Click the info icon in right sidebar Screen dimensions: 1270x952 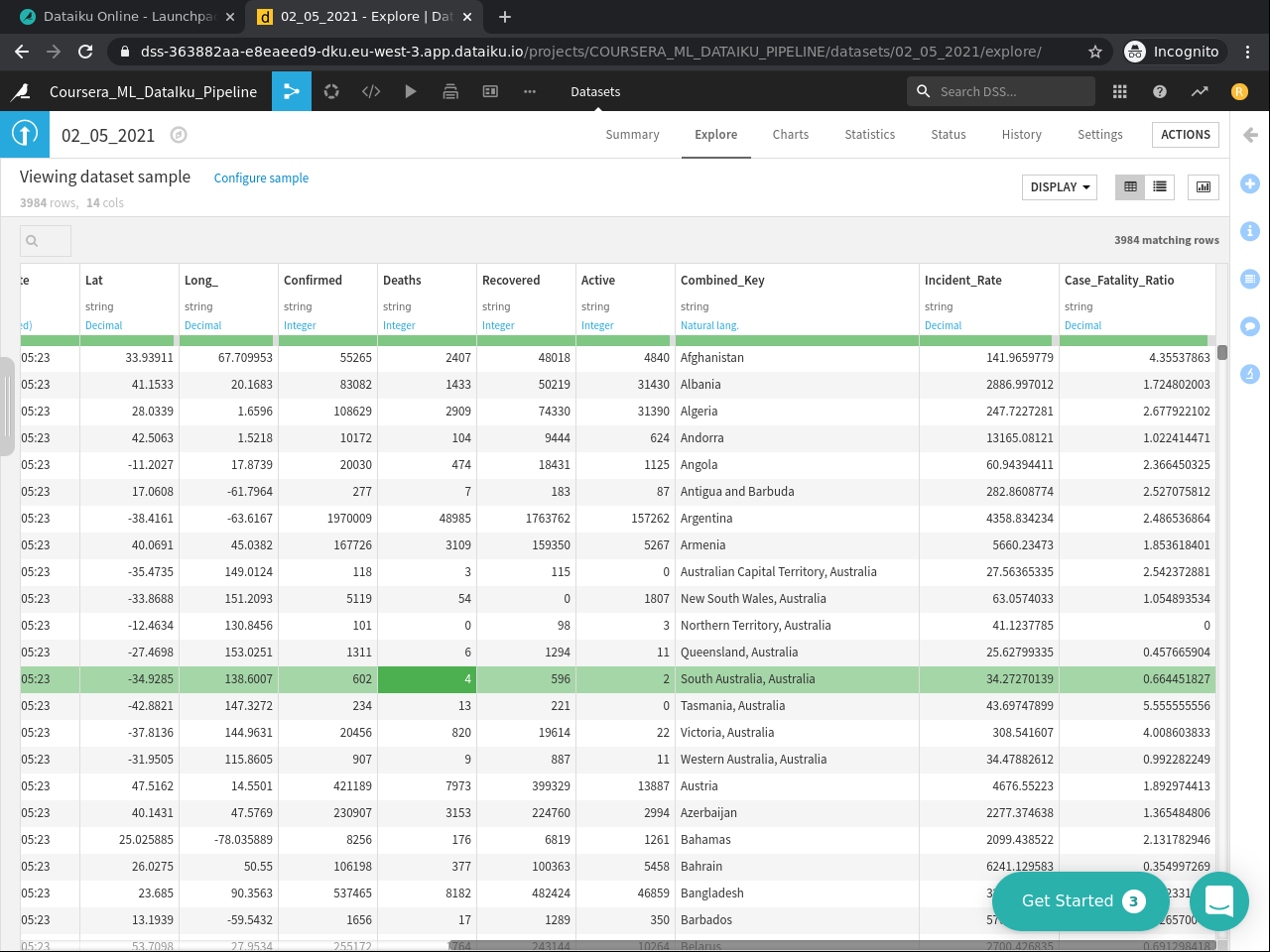click(1250, 231)
